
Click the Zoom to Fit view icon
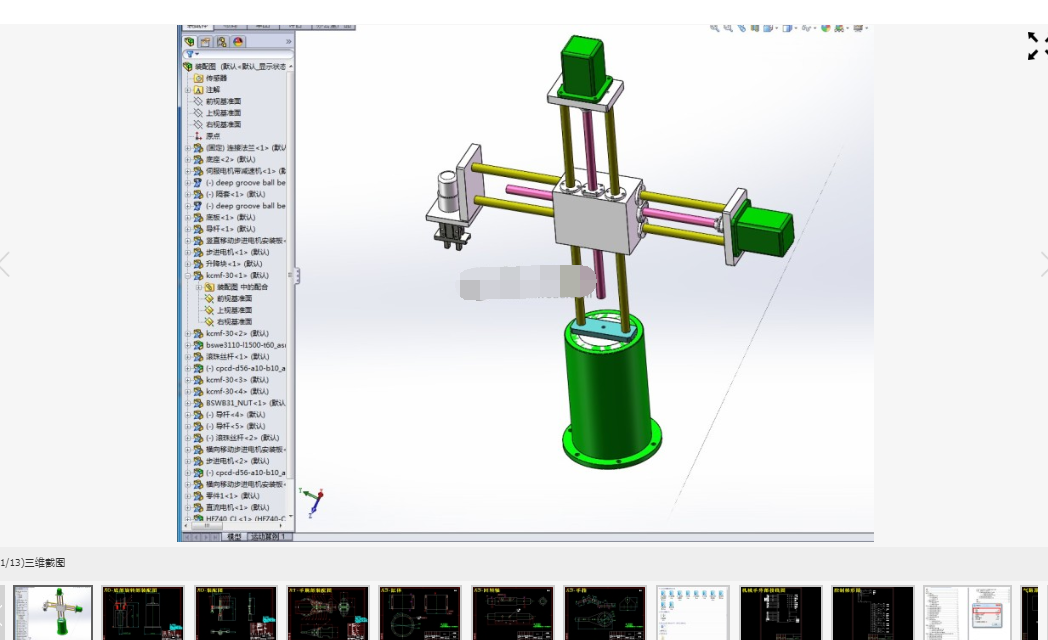coord(715,28)
